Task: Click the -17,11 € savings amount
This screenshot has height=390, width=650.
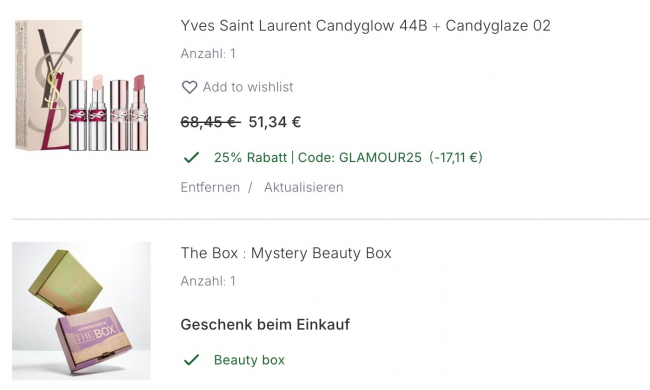Action: tap(456, 157)
